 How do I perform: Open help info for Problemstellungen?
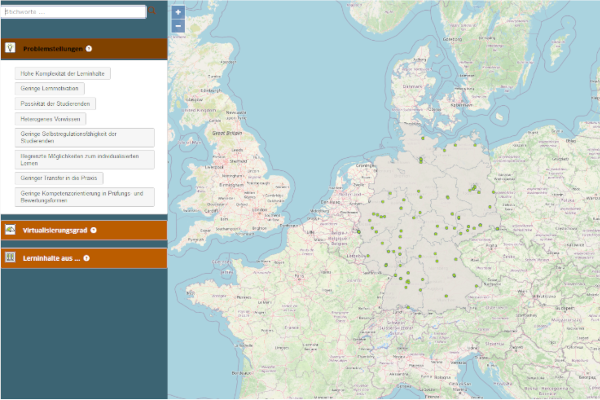click(x=89, y=48)
